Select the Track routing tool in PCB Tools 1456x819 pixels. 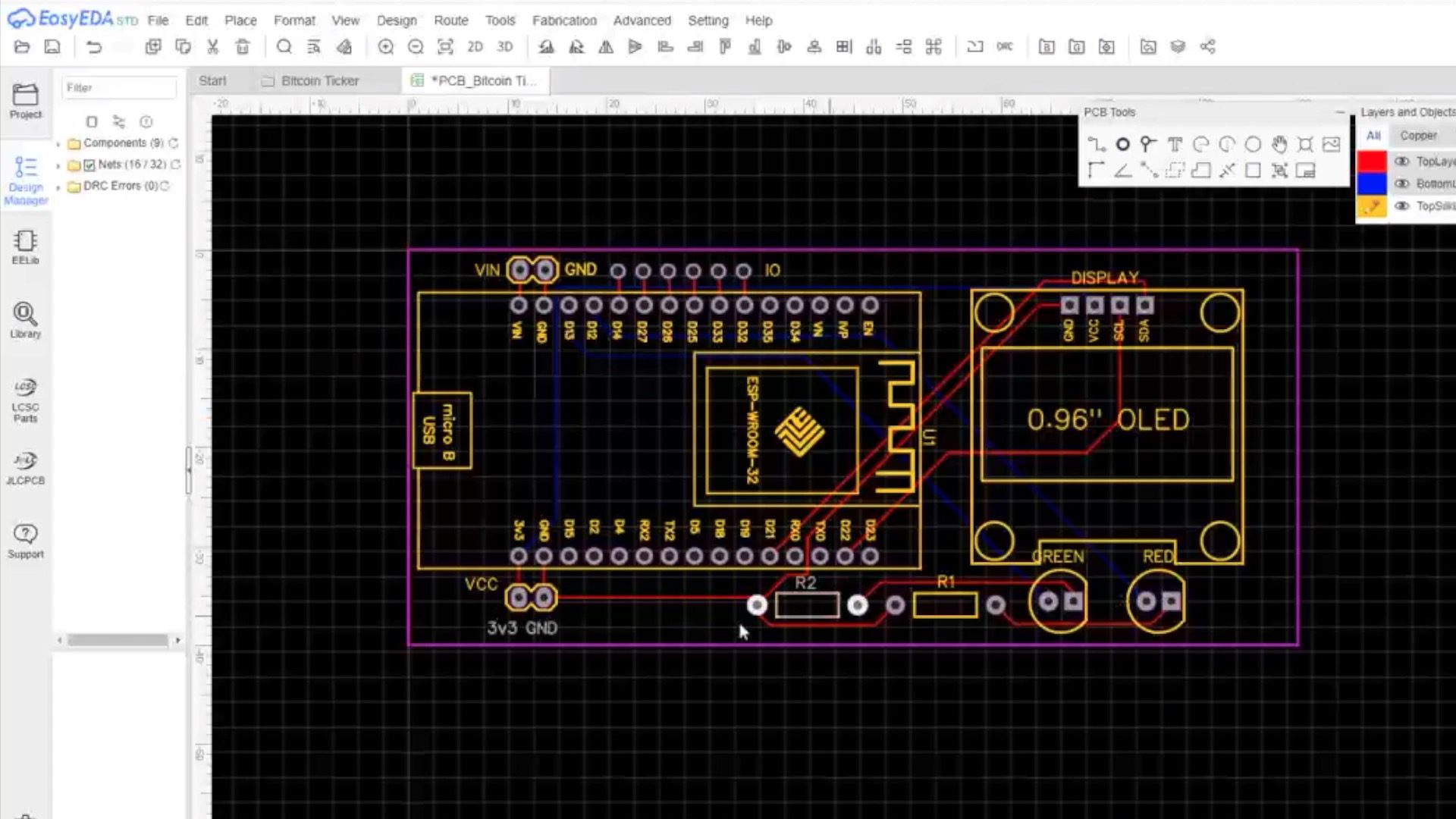pos(1097,144)
